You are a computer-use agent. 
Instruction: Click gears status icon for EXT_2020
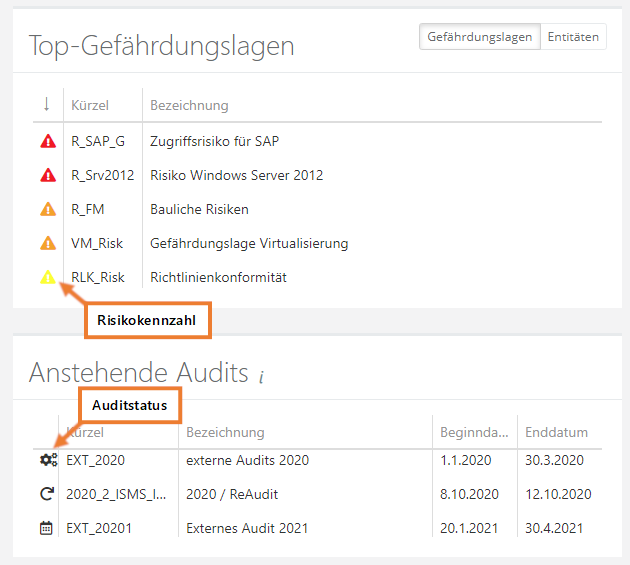(47, 461)
